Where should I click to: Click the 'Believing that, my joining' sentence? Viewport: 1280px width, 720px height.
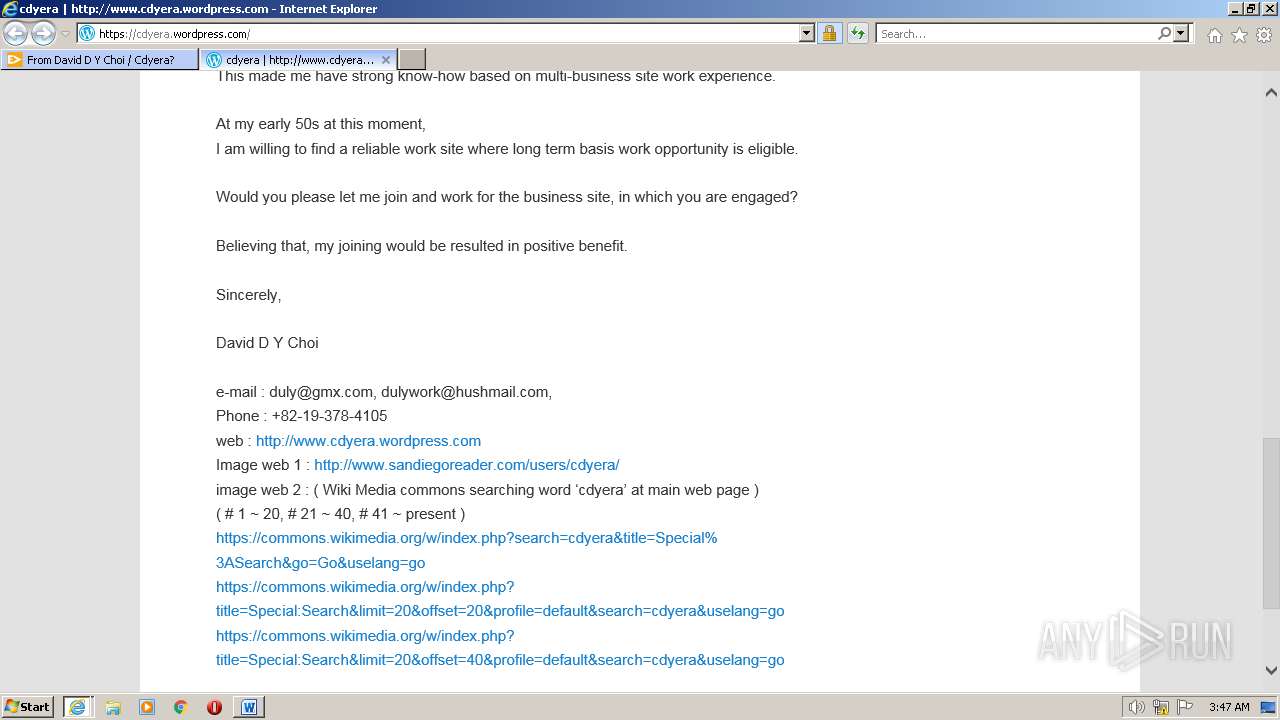coord(421,246)
